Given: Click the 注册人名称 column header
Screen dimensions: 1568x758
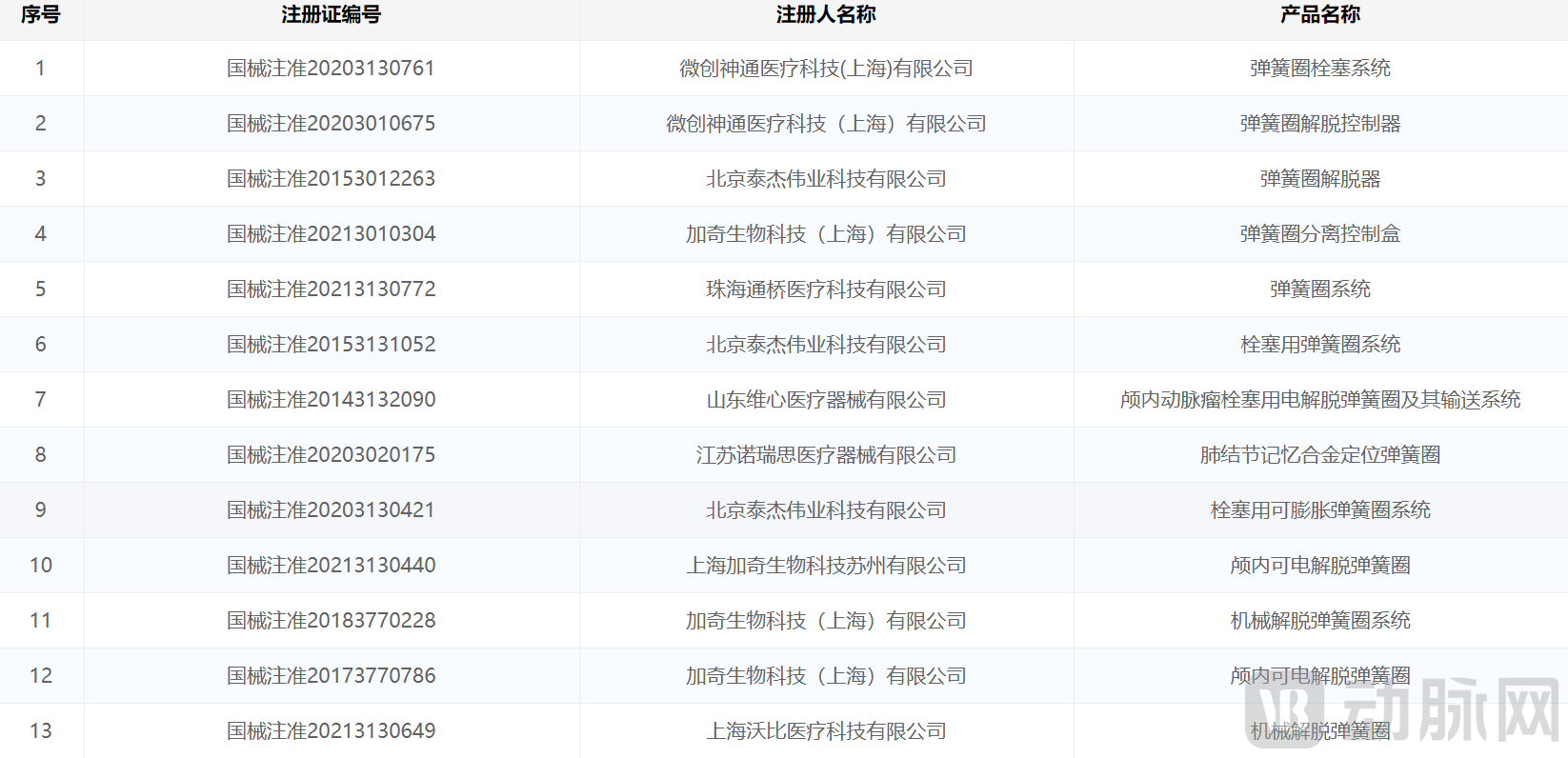Looking at the screenshot, I should click(825, 14).
